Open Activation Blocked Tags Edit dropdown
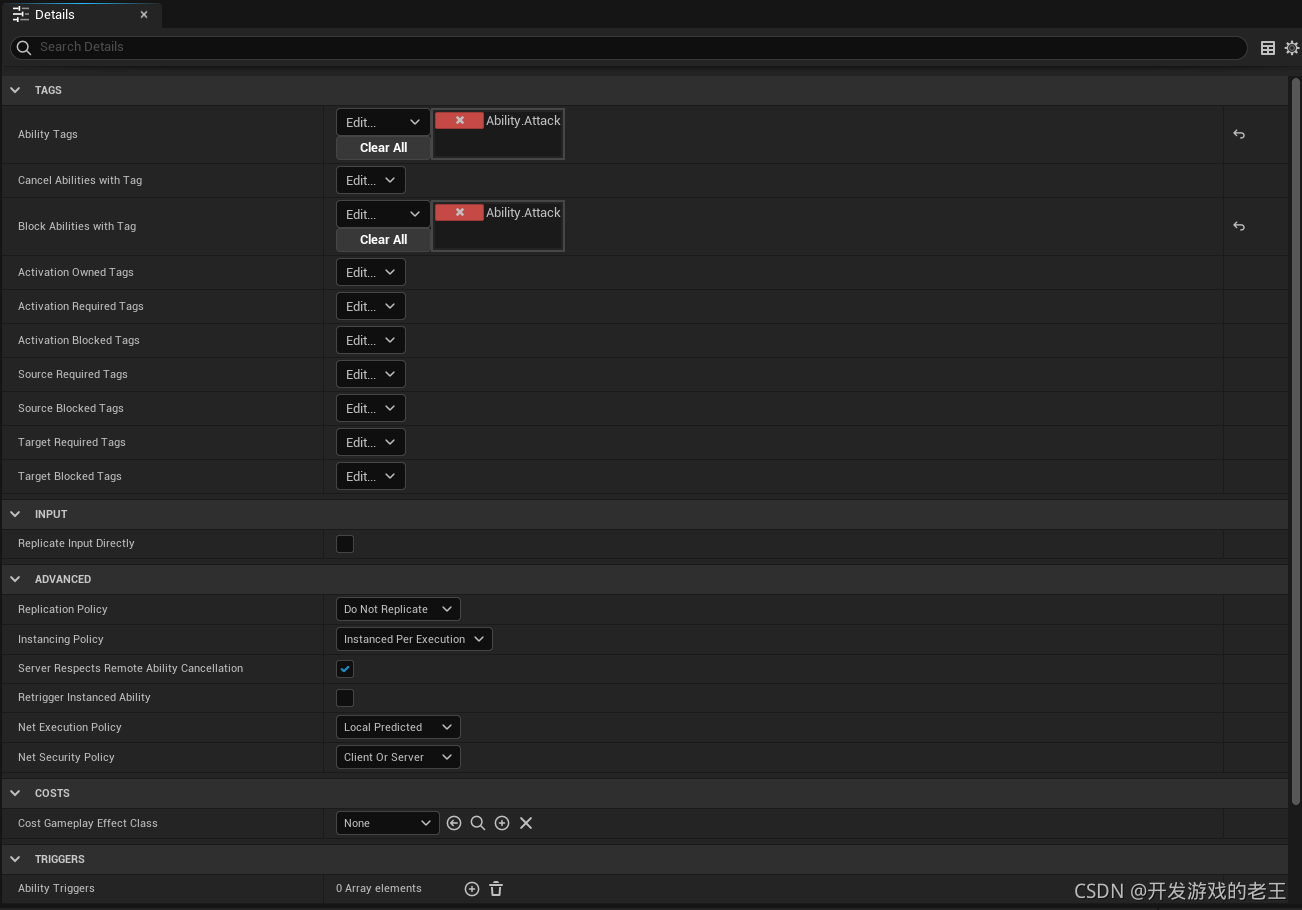The image size is (1302, 910). [371, 340]
